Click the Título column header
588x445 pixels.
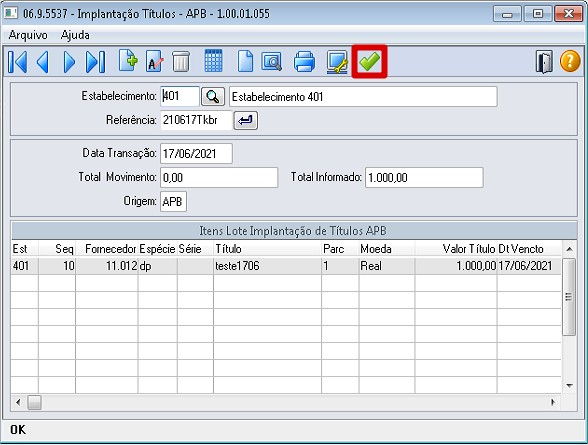pyautogui.click(x=267, y=249)
